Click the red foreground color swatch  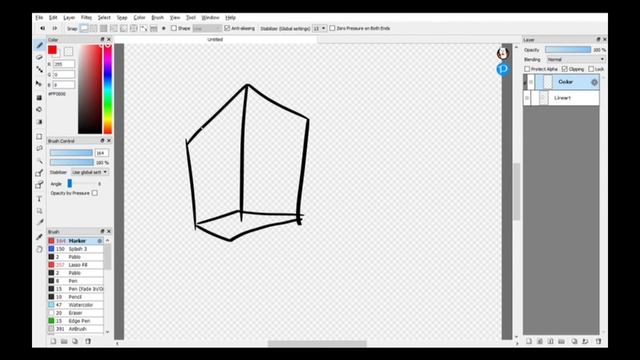click(52, 50)
